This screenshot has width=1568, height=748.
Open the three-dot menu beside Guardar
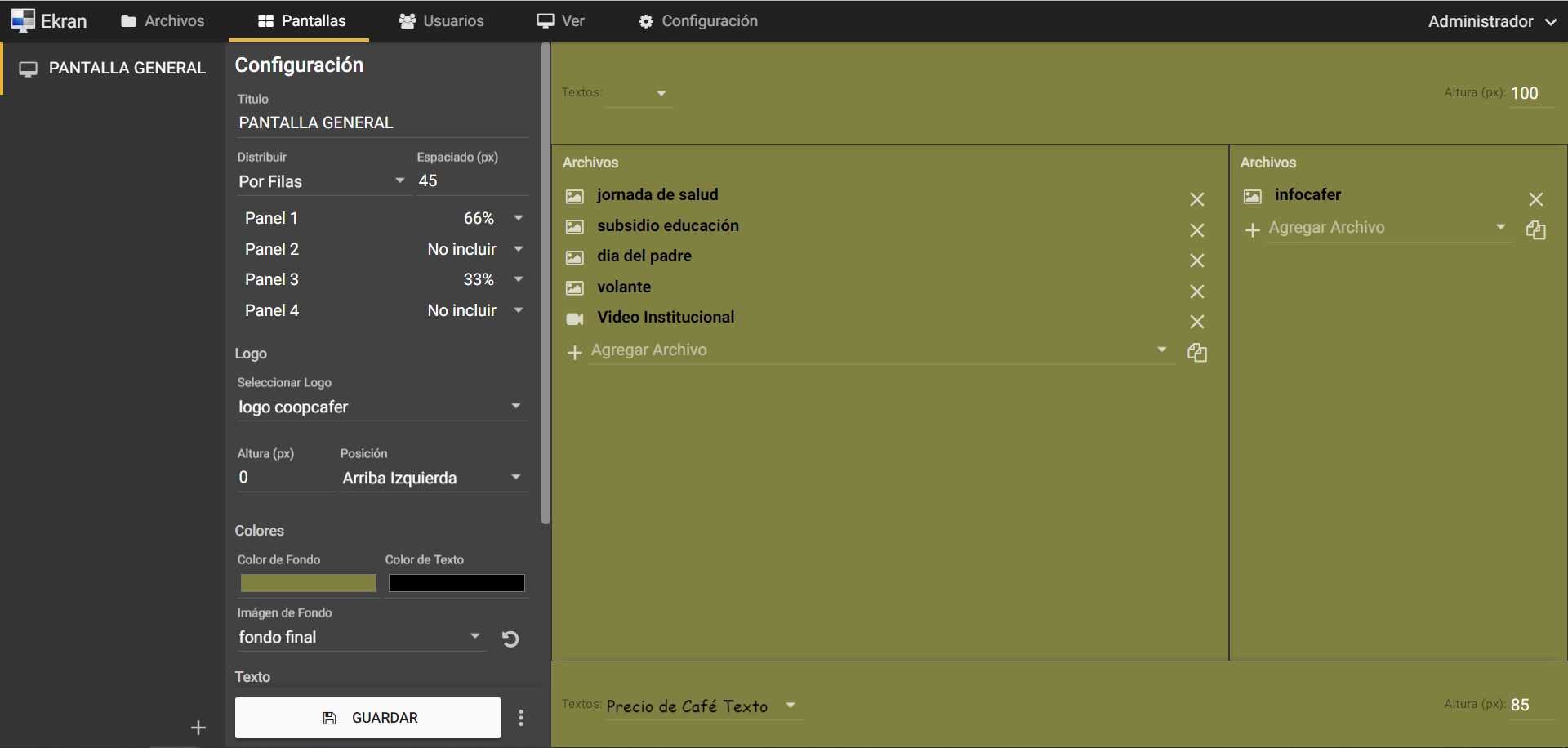[x=521, y=718]
